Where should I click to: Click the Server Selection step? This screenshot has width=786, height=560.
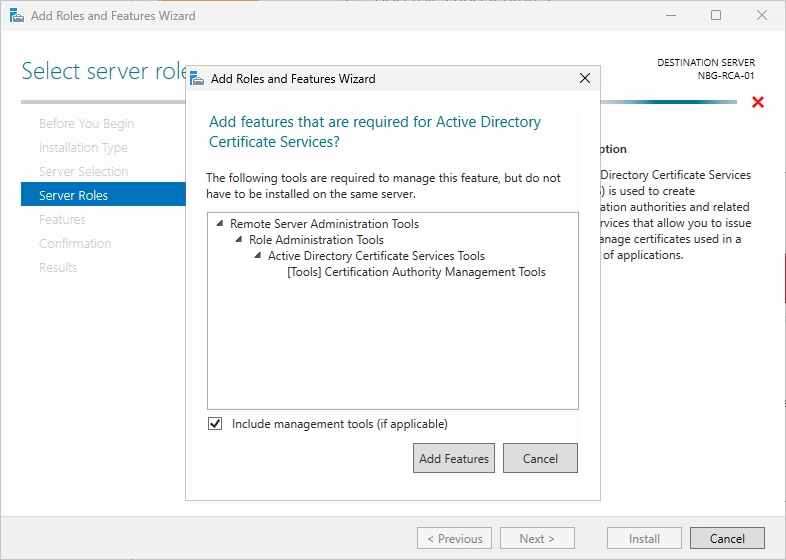tap(84, 171)
